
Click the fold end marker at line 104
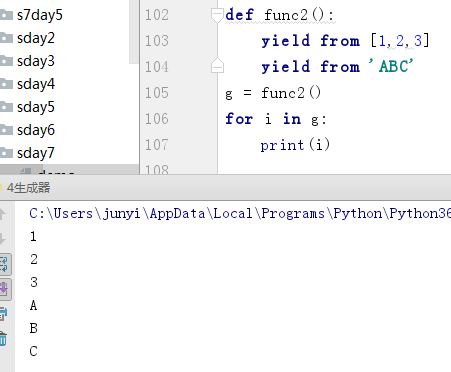click(x=217, y=66)
